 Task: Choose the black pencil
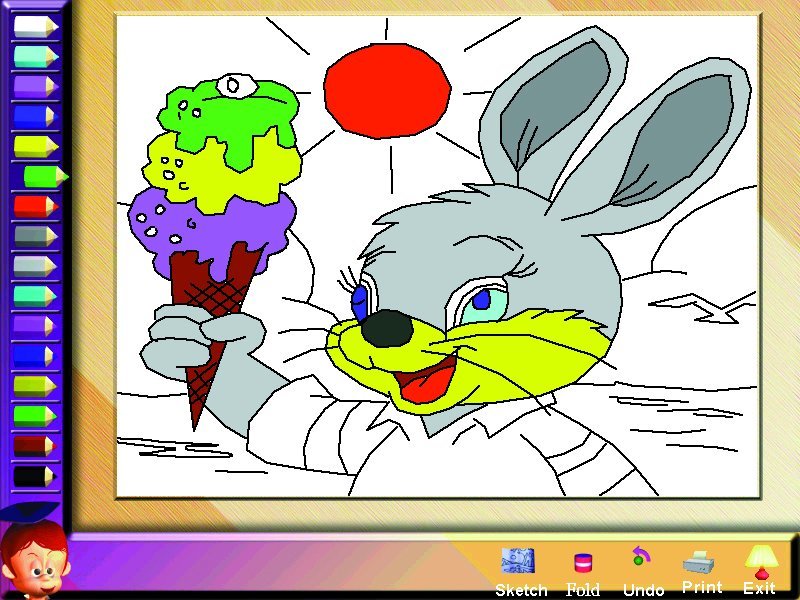32,476
